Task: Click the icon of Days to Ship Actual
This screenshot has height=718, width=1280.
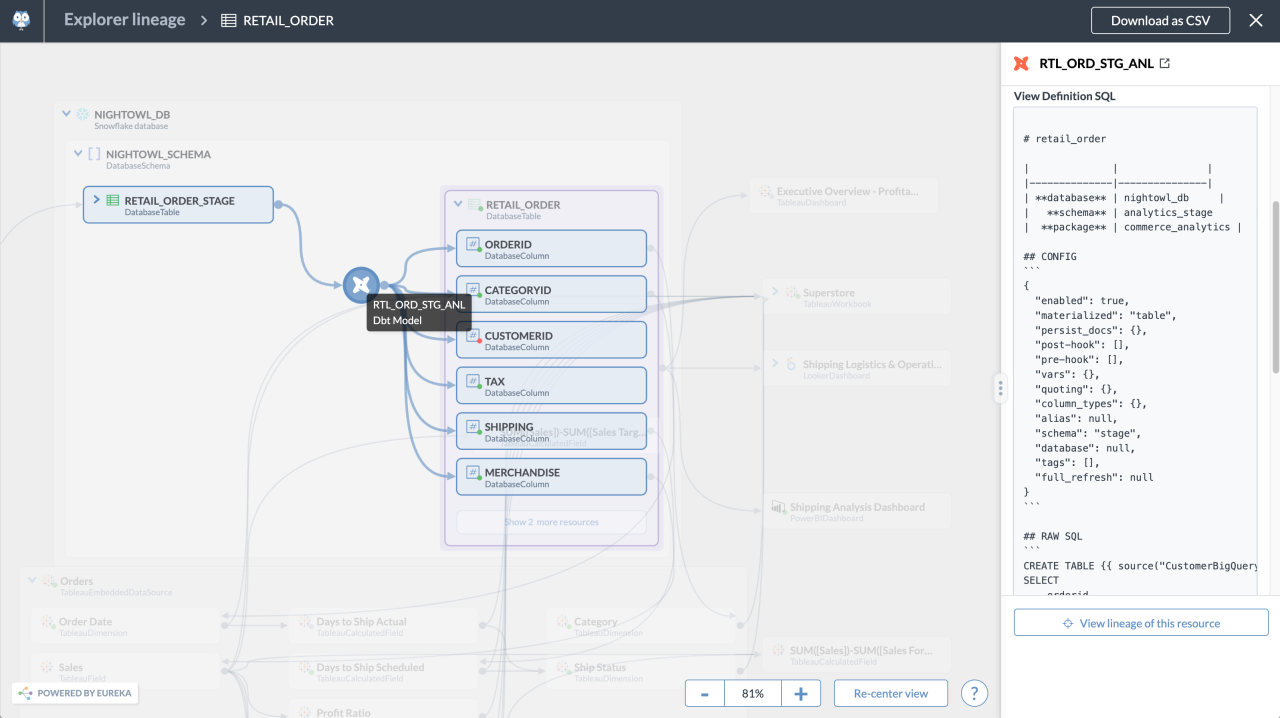Action: point(305,622)
